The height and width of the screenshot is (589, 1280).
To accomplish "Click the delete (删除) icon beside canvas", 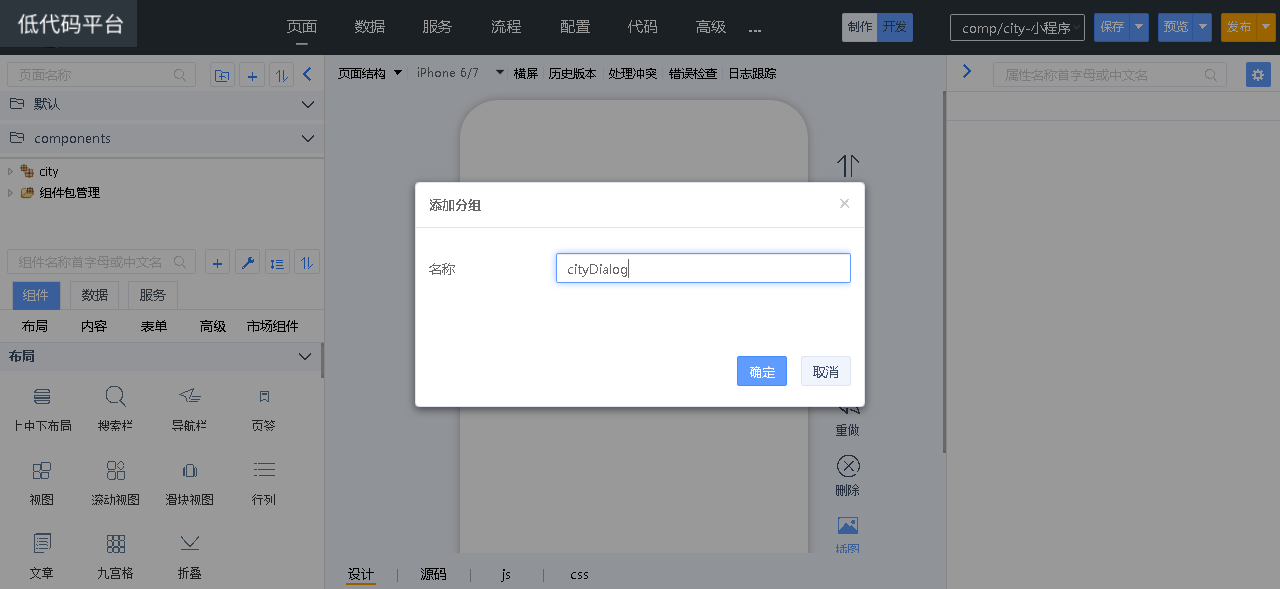I will pos(847,475).
